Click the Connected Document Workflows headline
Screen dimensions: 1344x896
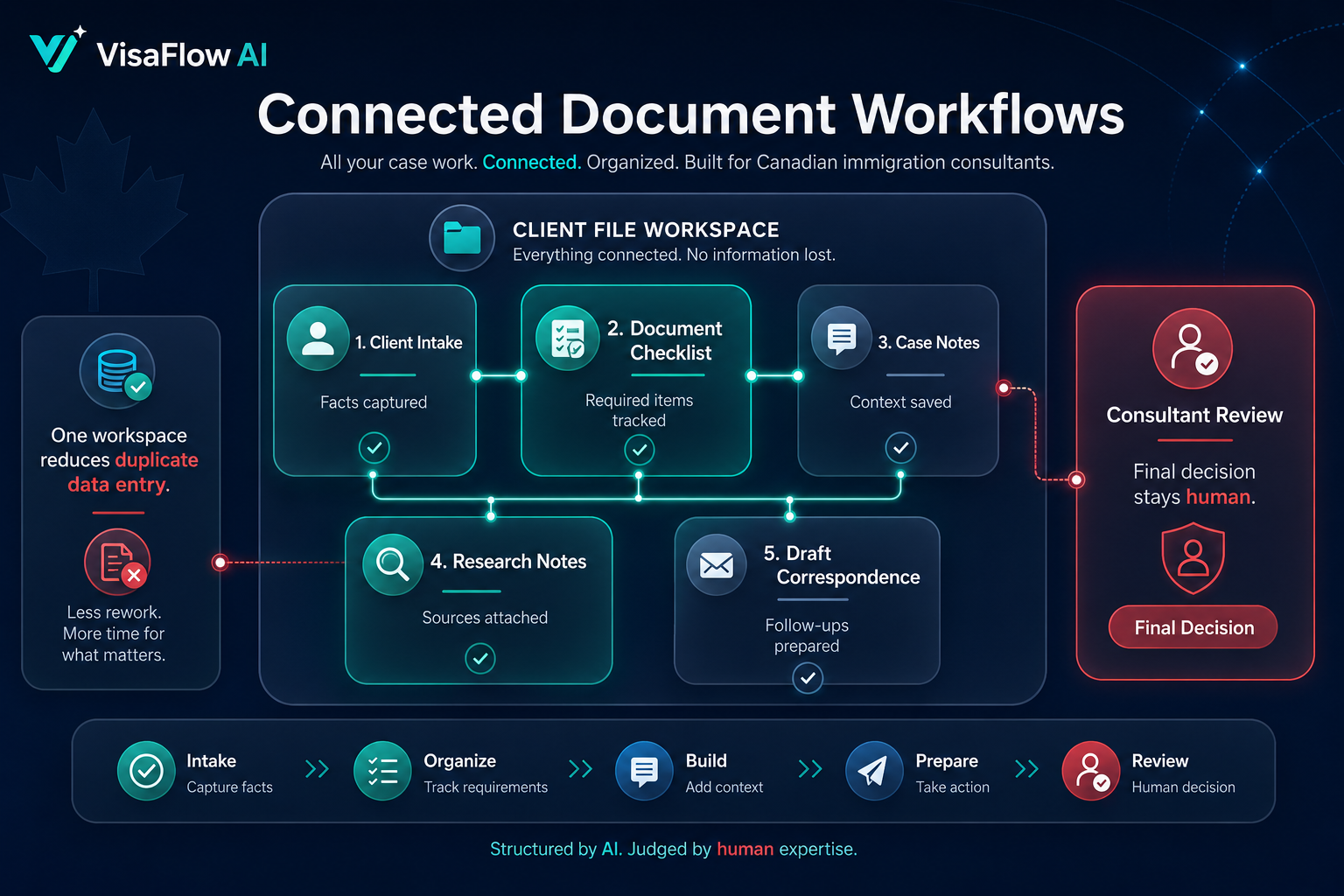[x=690, y=115]
